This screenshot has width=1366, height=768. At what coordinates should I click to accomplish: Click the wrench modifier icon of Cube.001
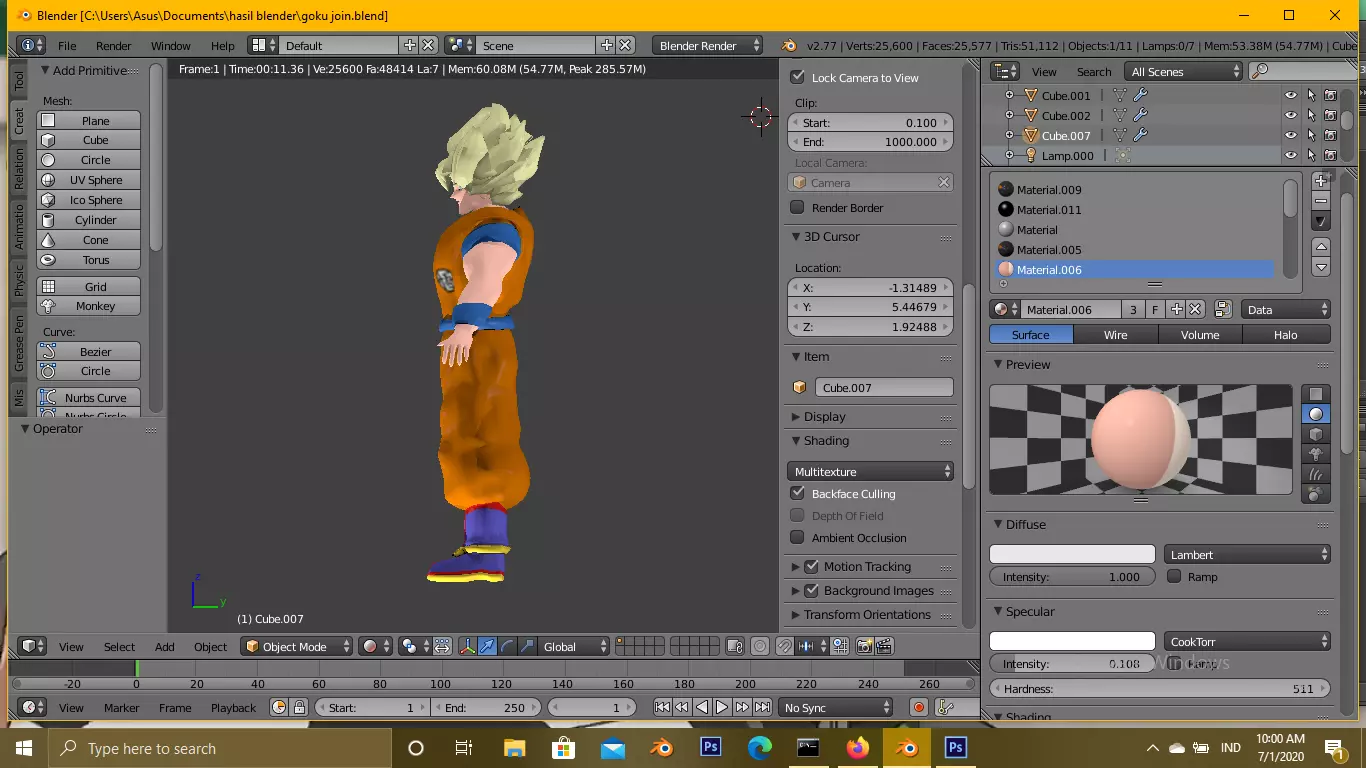coord(1140,96)
